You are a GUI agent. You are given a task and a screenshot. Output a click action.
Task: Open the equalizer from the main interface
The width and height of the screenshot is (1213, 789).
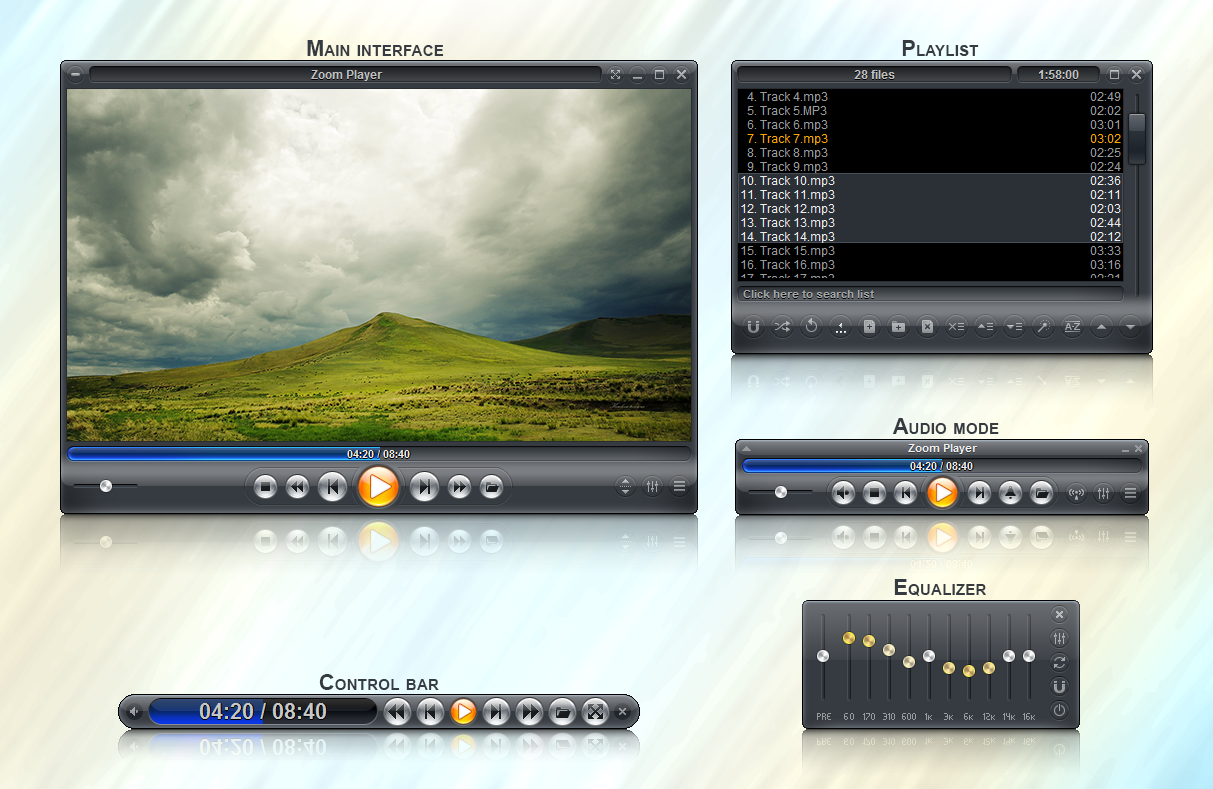(652, 486)
